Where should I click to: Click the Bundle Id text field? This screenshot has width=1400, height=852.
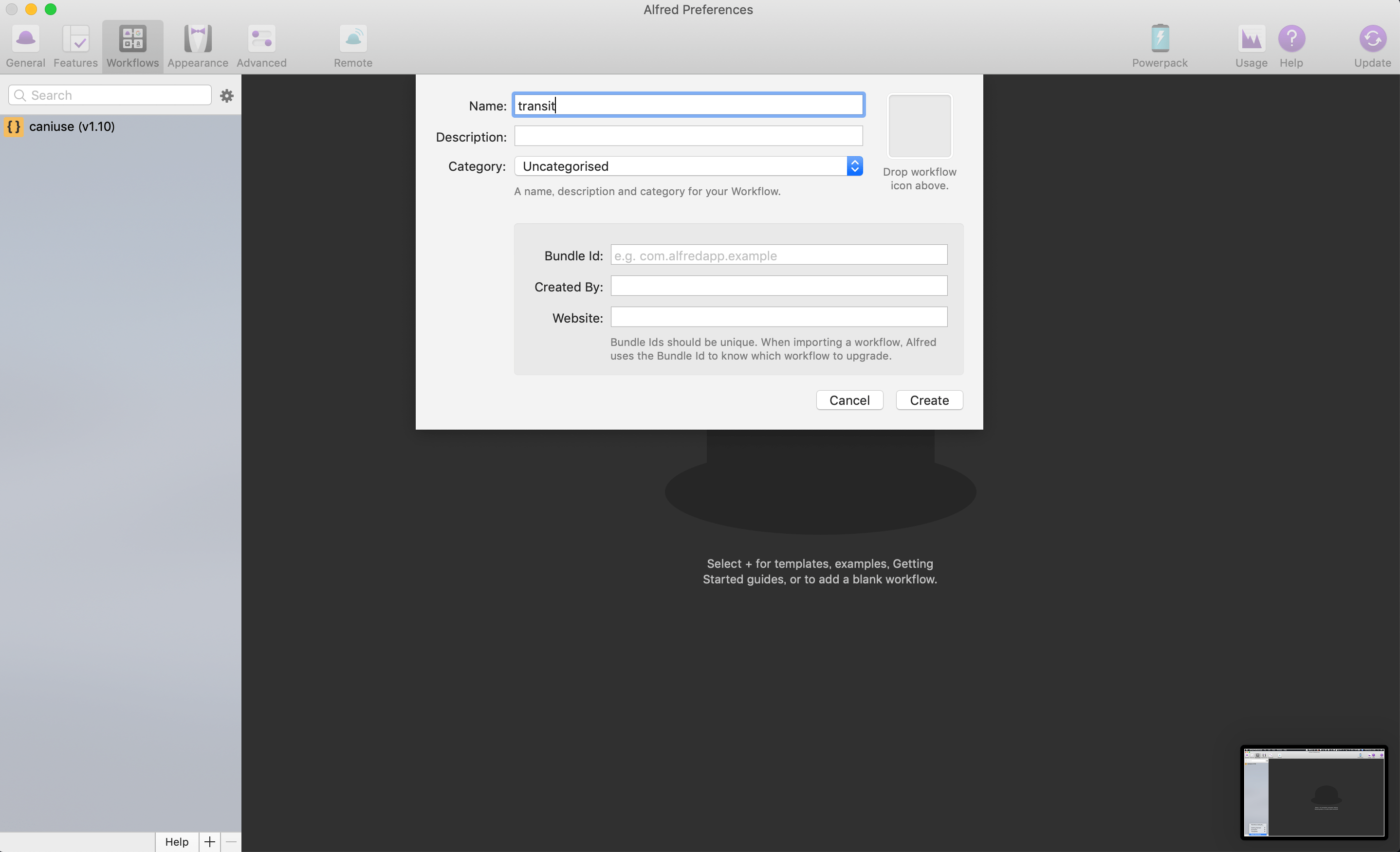tap(778, 255)
